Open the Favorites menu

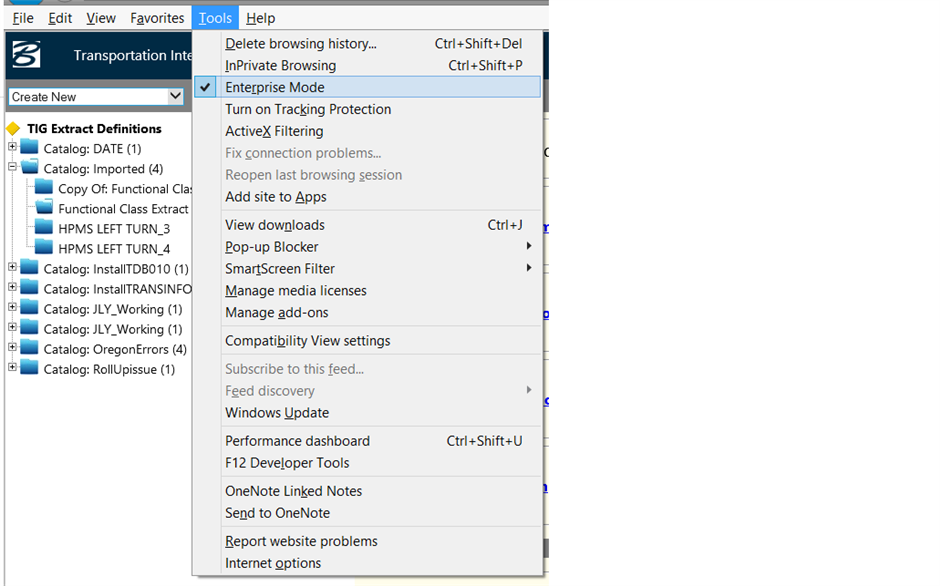157,17
